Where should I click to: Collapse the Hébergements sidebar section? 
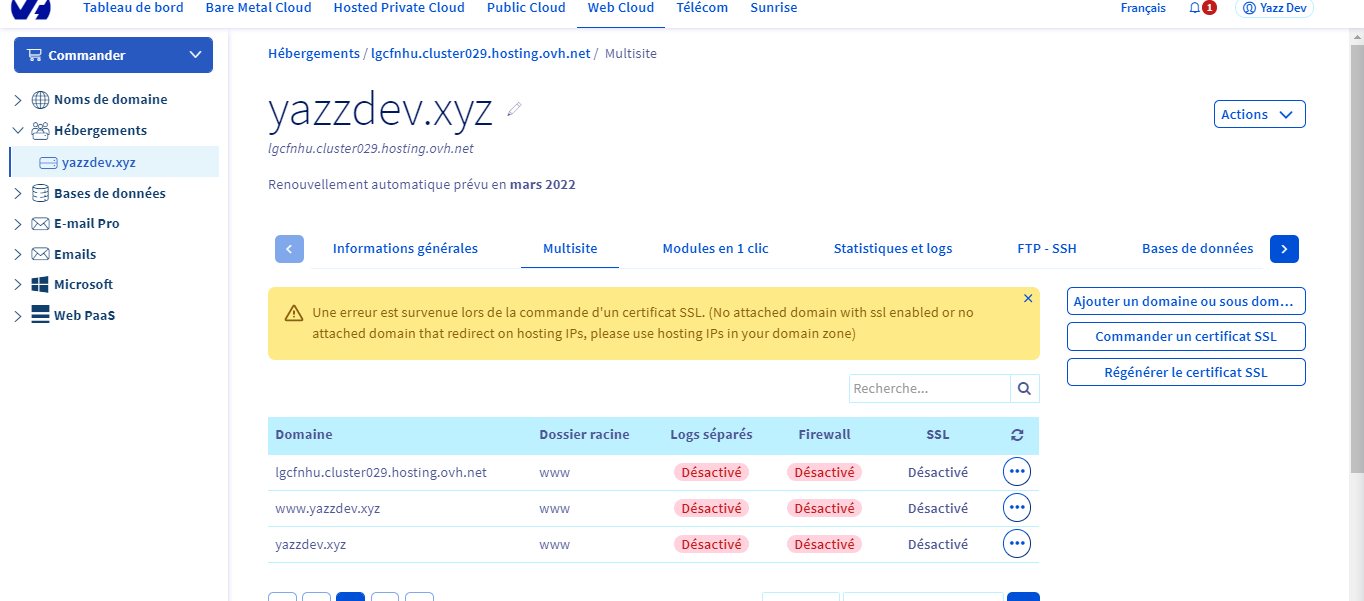click(18, 130)
